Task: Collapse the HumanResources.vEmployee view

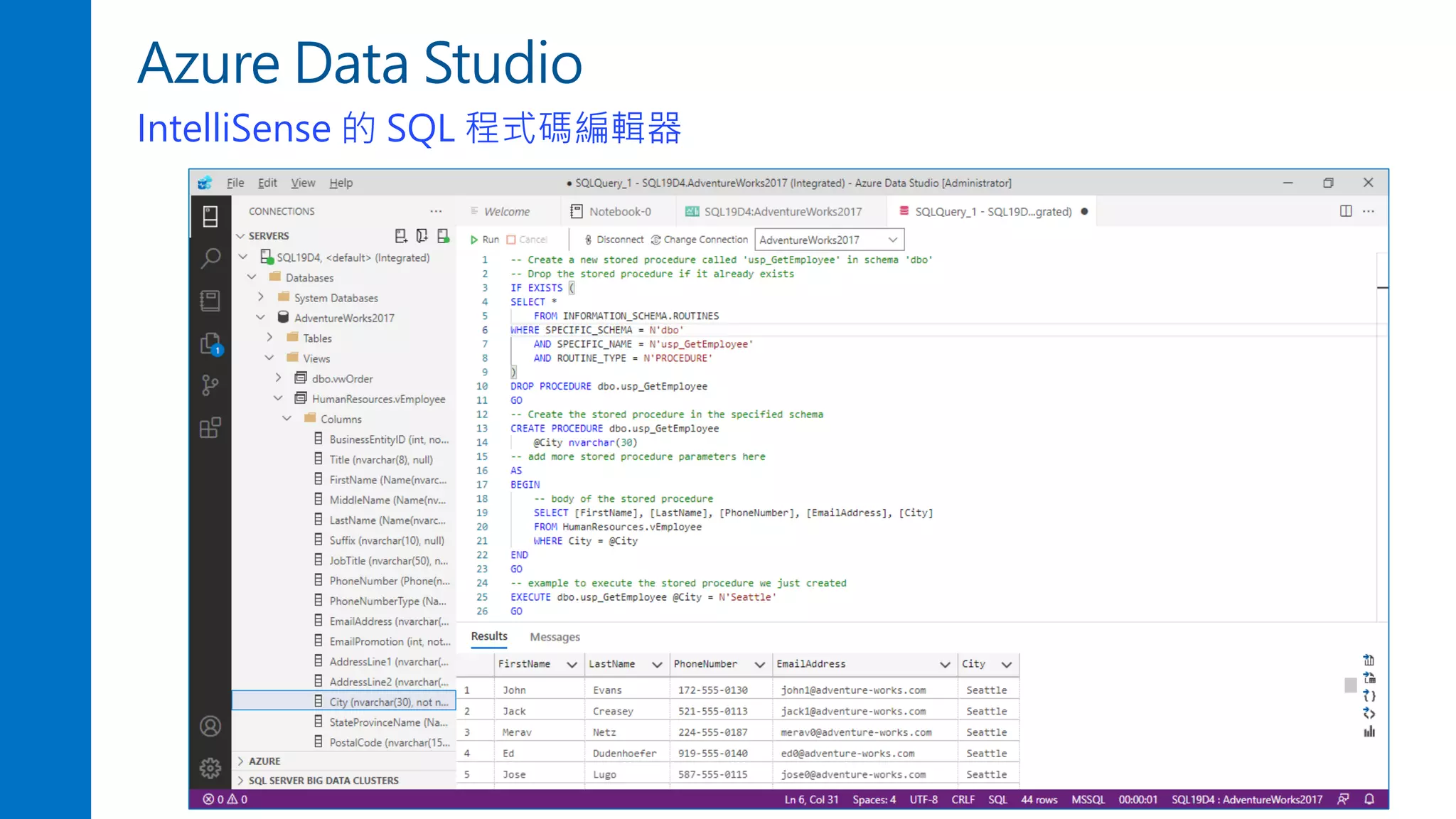Action: [278, 398]
